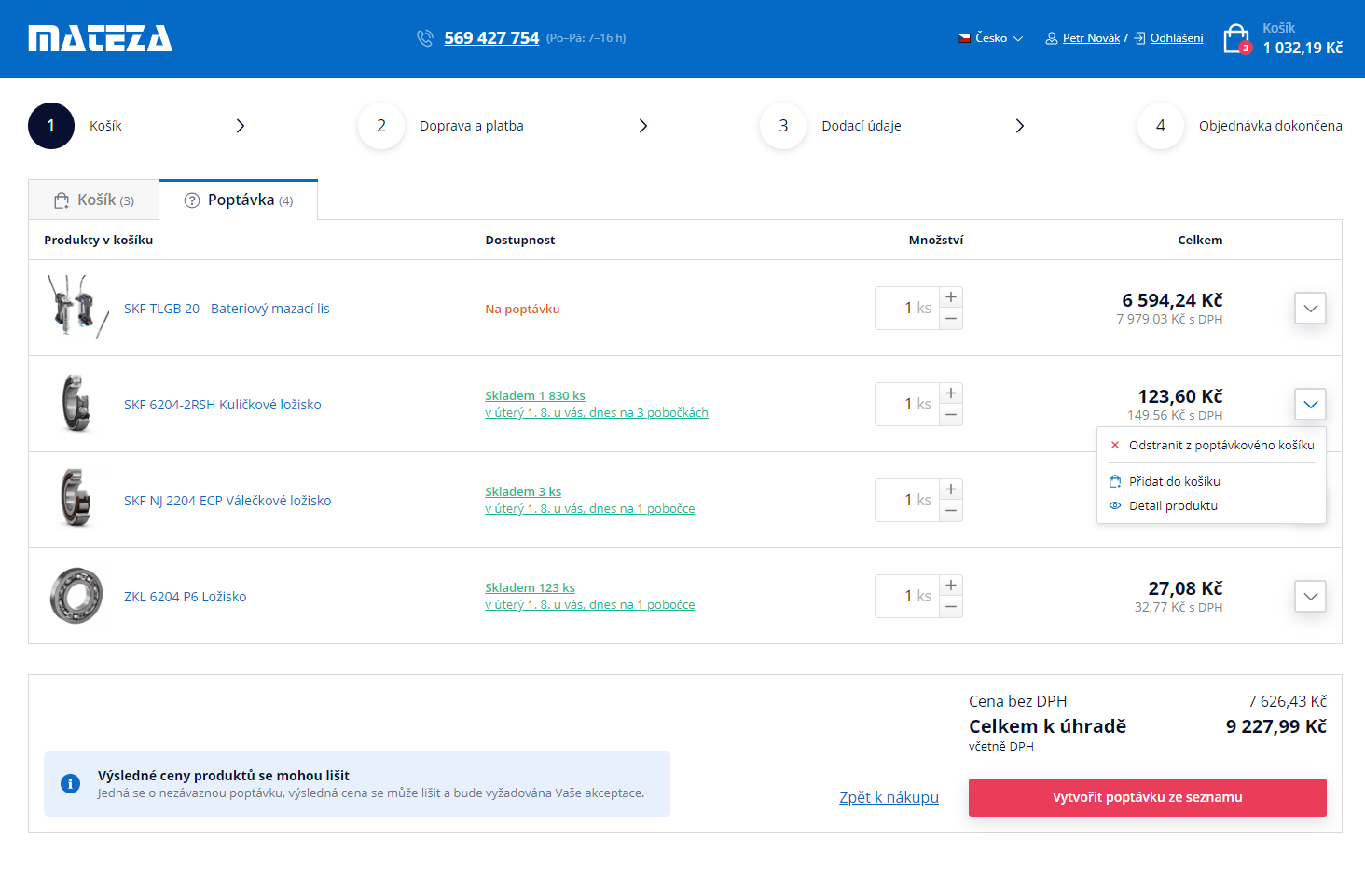Click Na poptávku availability text
Screen dimensions: 1365x896
coord(522,310)
